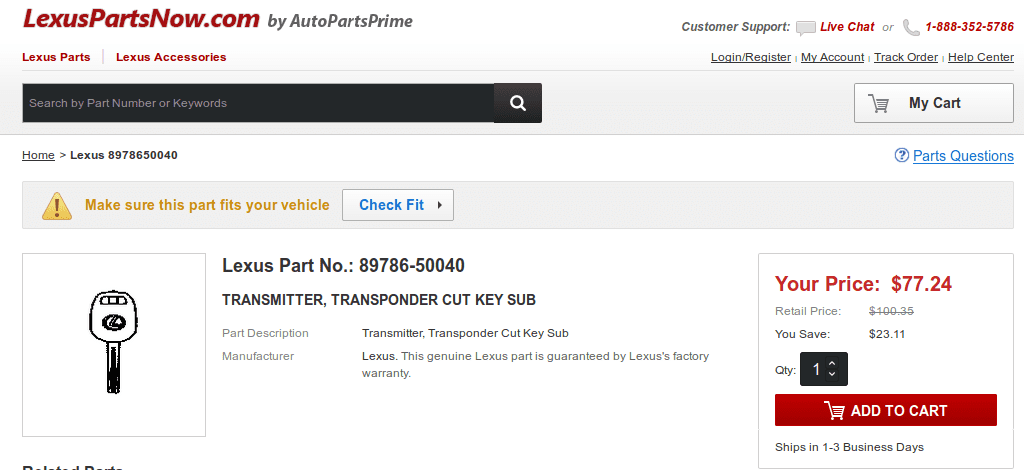Focus the part number search field

[x=258, y=103]
